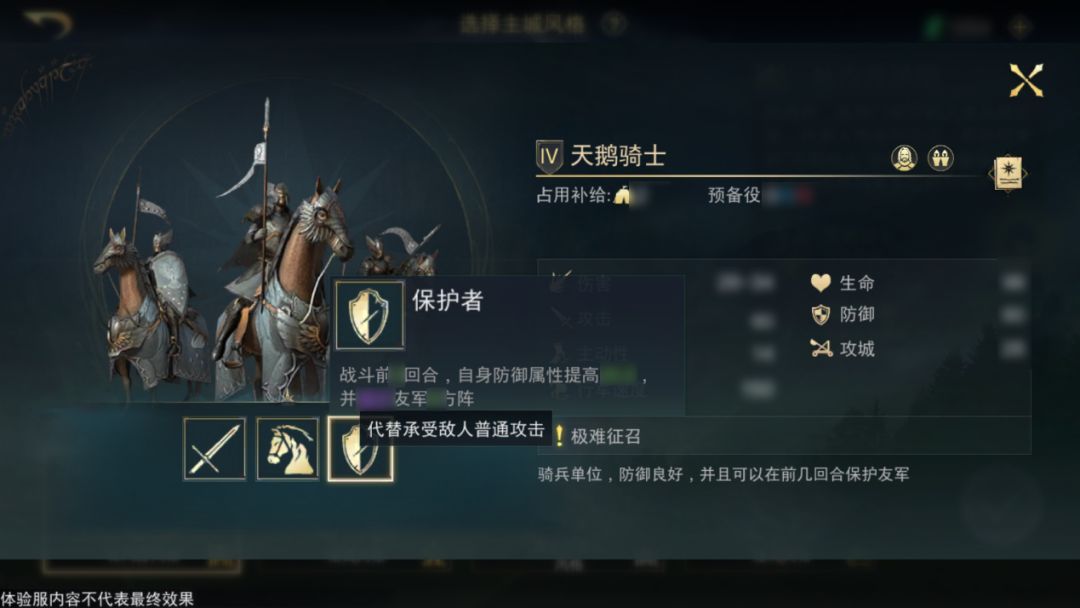Image resolution: width=1080 pixels, height=608 pixels.
Task: Click the tier IV badge
Action: click(x=549, y=156)
